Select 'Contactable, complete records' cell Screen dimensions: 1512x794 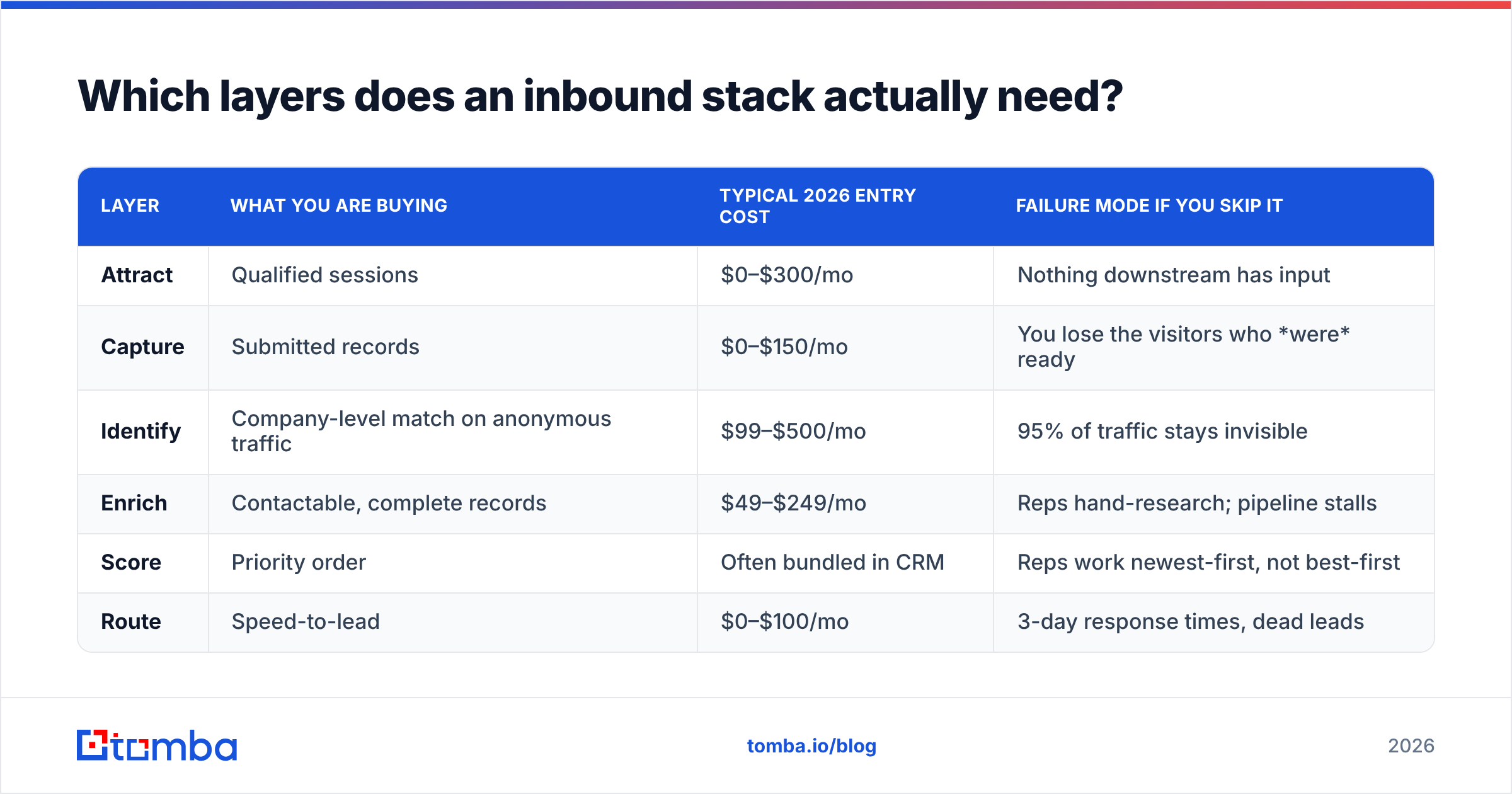(453, 504)
